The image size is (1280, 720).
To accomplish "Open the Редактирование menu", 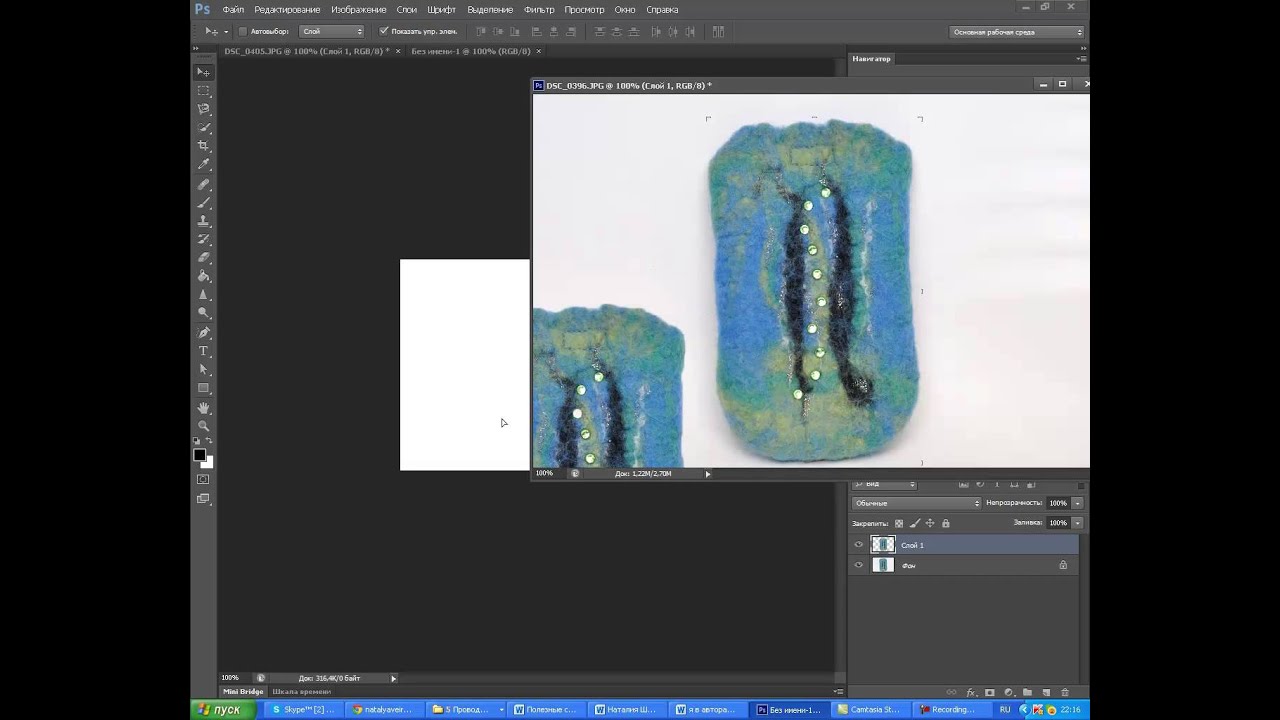I will coord(287,9).
